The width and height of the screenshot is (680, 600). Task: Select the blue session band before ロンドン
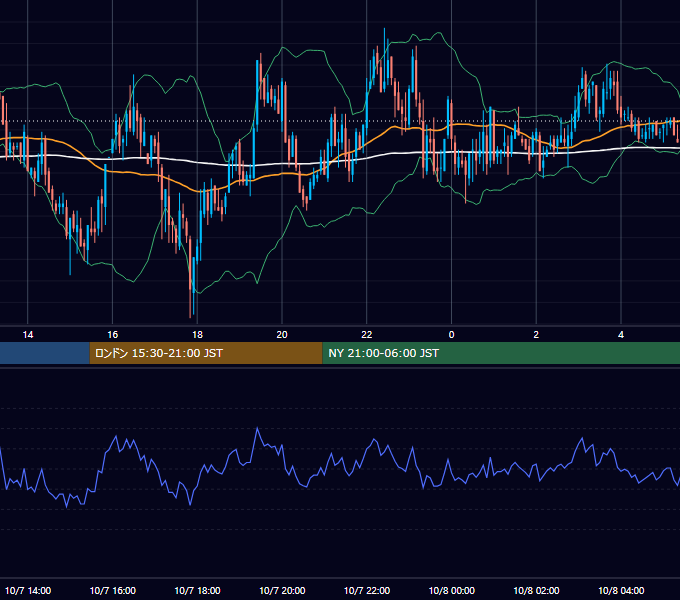click(x=45, y=353)
